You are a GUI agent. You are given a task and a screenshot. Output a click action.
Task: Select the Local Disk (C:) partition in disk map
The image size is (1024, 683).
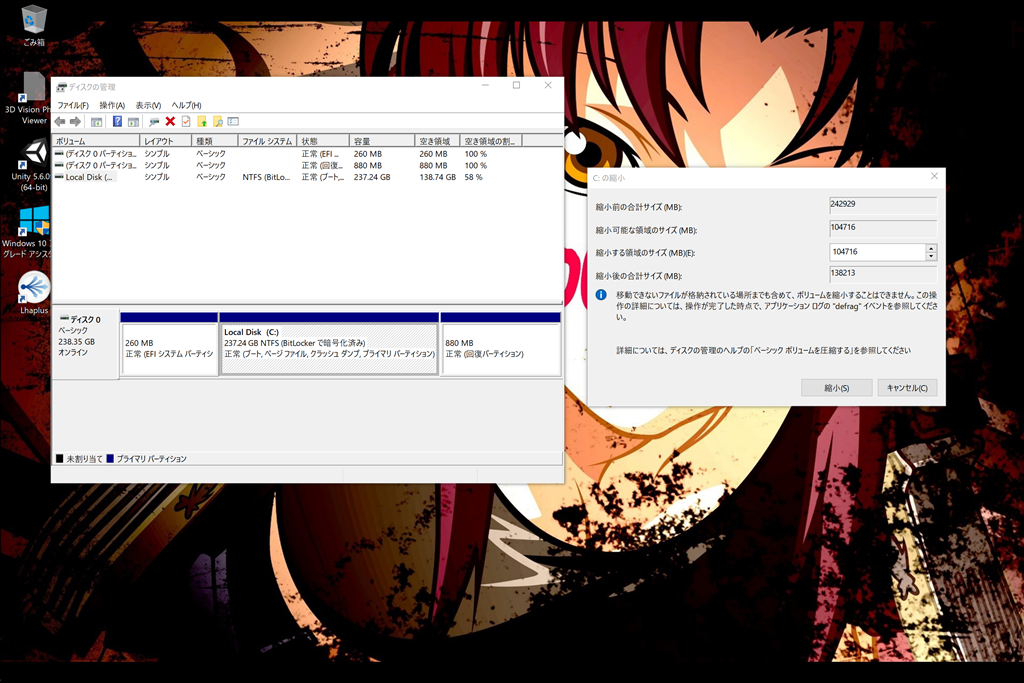[329, 343]
